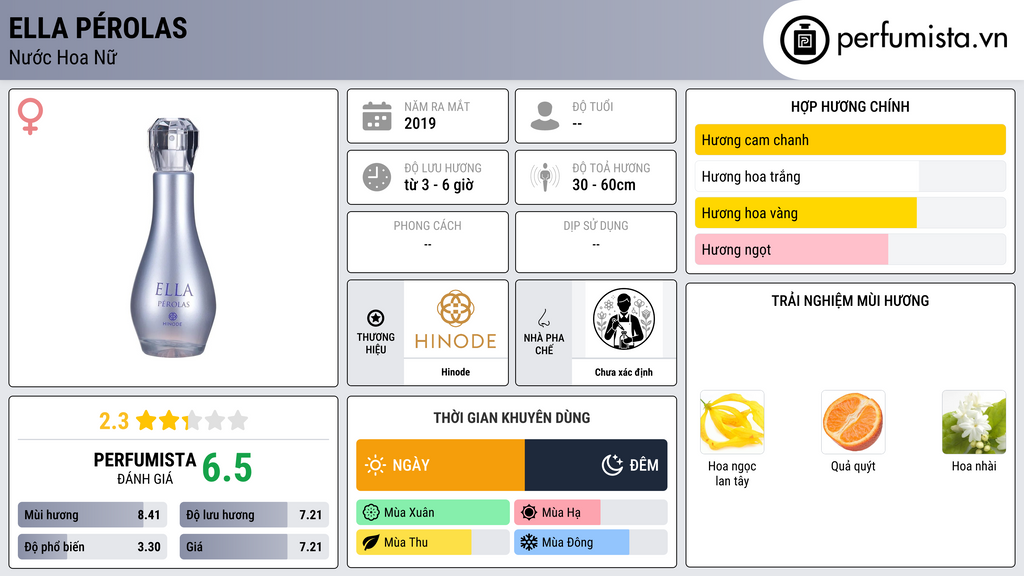Click the Ella Pérolas bottle product image
Image resolution: width=1024 pixels, height=576 pixels.
coord(173,238)
